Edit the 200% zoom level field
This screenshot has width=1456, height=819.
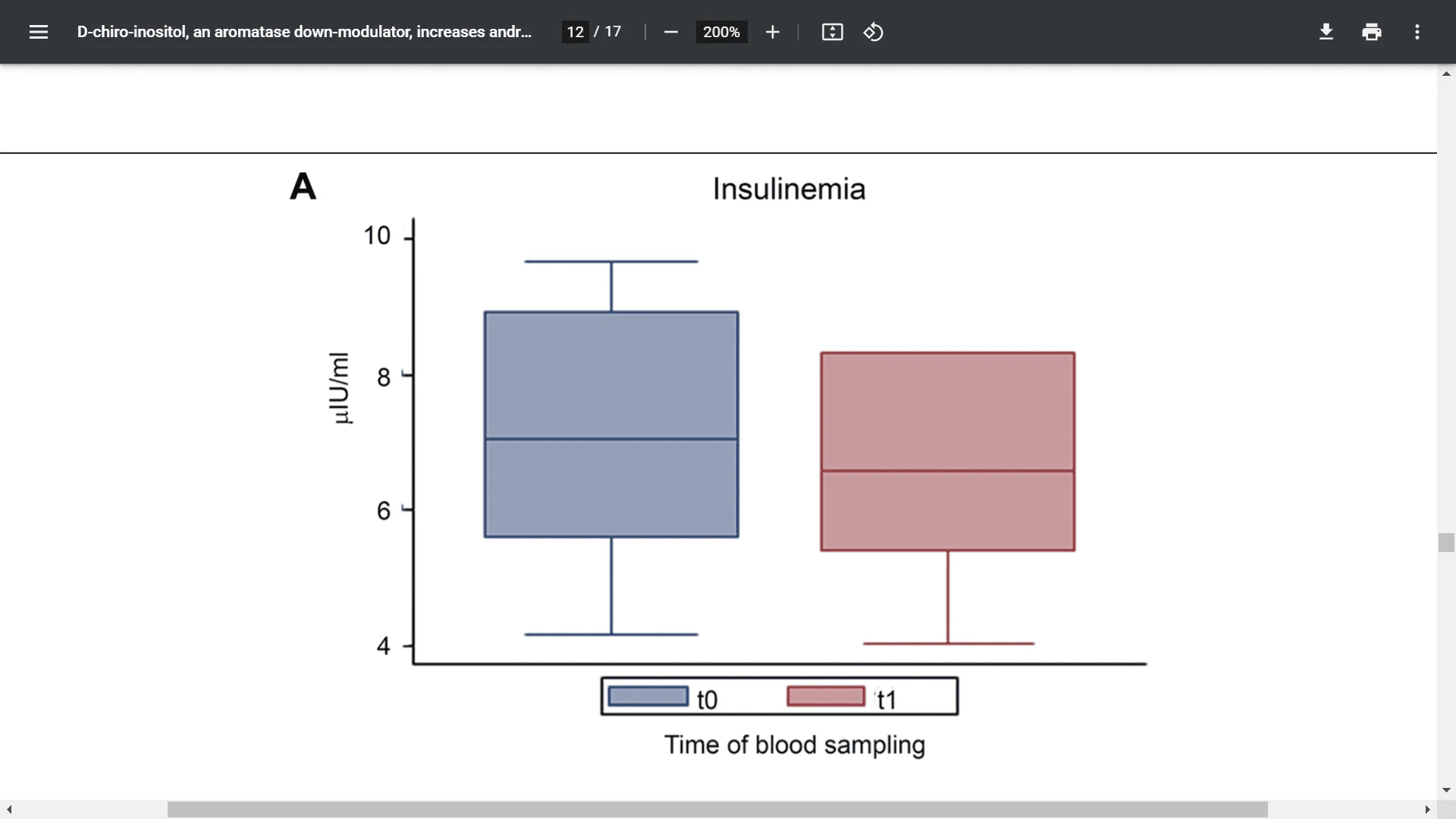(x=721, y=32)
